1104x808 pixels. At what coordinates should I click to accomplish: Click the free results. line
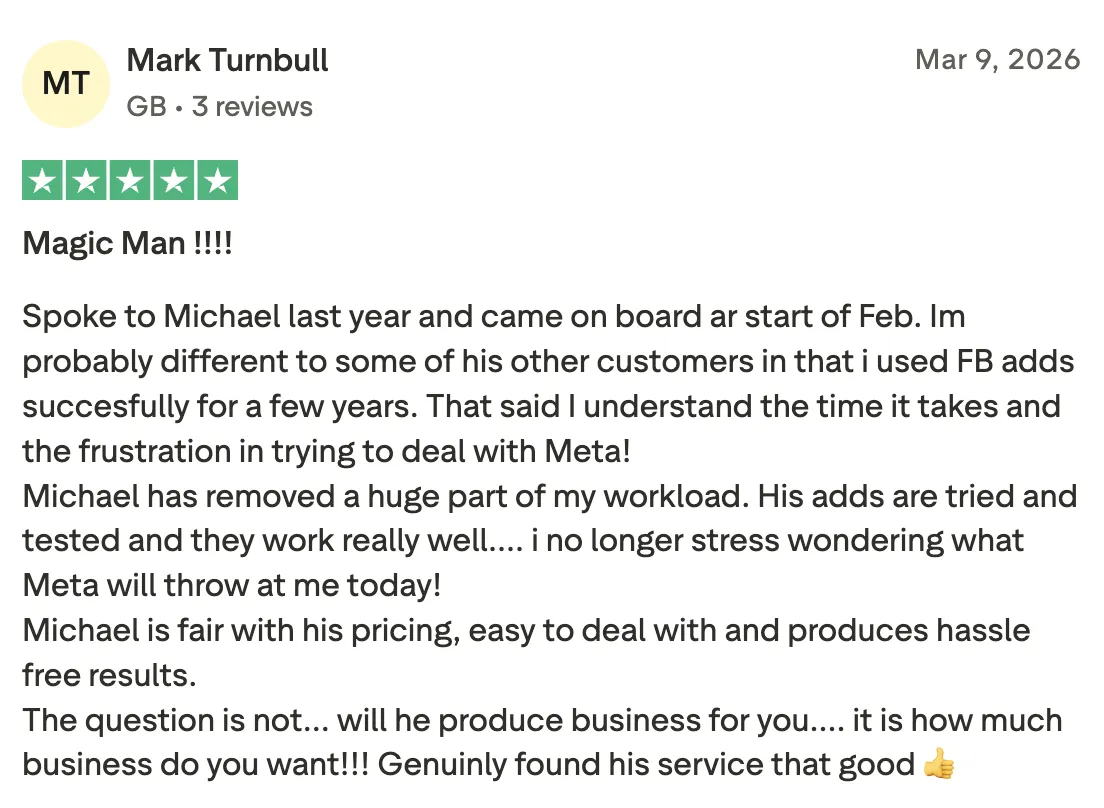click(x=109, y=676)
